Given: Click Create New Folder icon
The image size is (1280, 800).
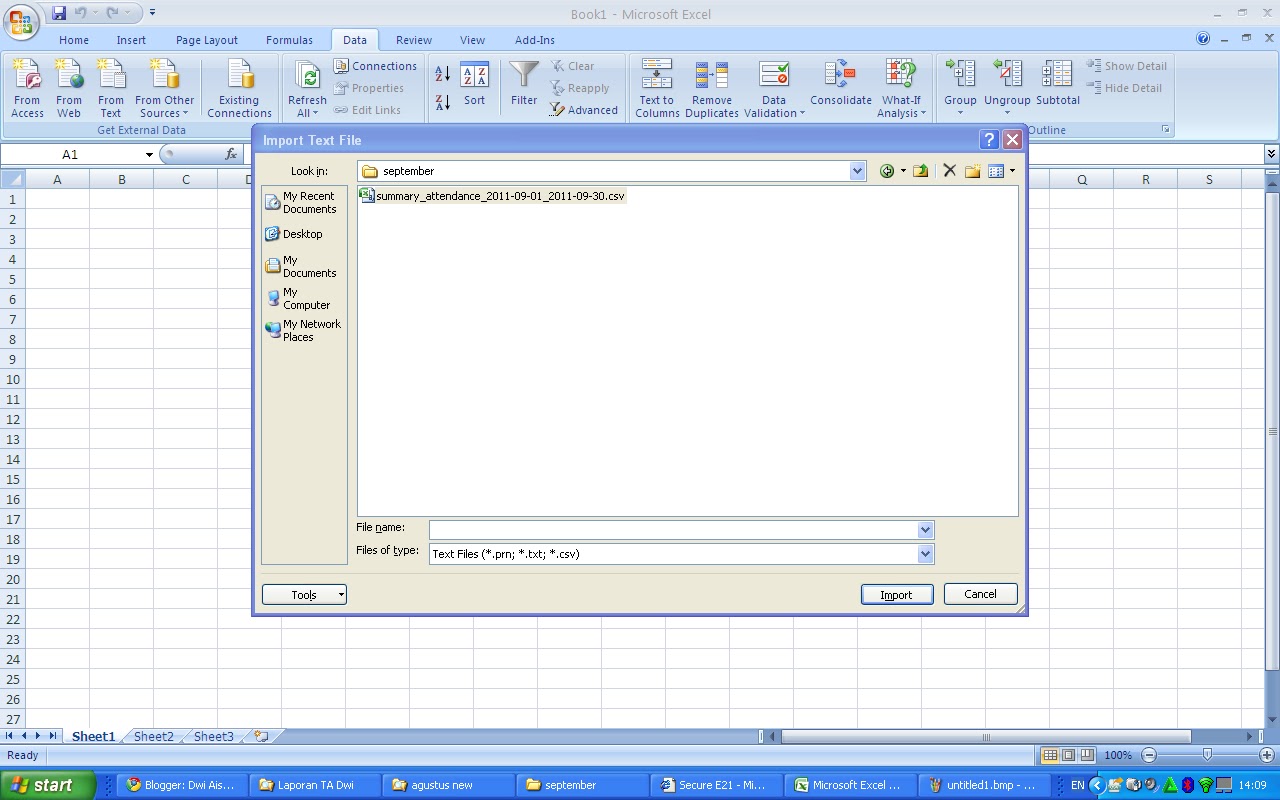Looking at the screenshot, I should [x=972, y=171].
